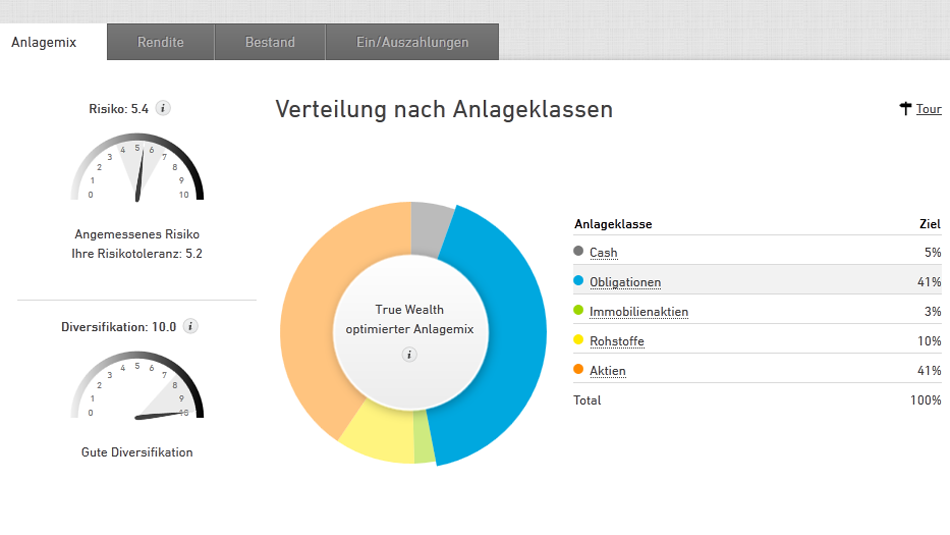Click the Total row label
The width and height of the screenshot is (950, 535).
pyautogui.click(x=587, y=400)
